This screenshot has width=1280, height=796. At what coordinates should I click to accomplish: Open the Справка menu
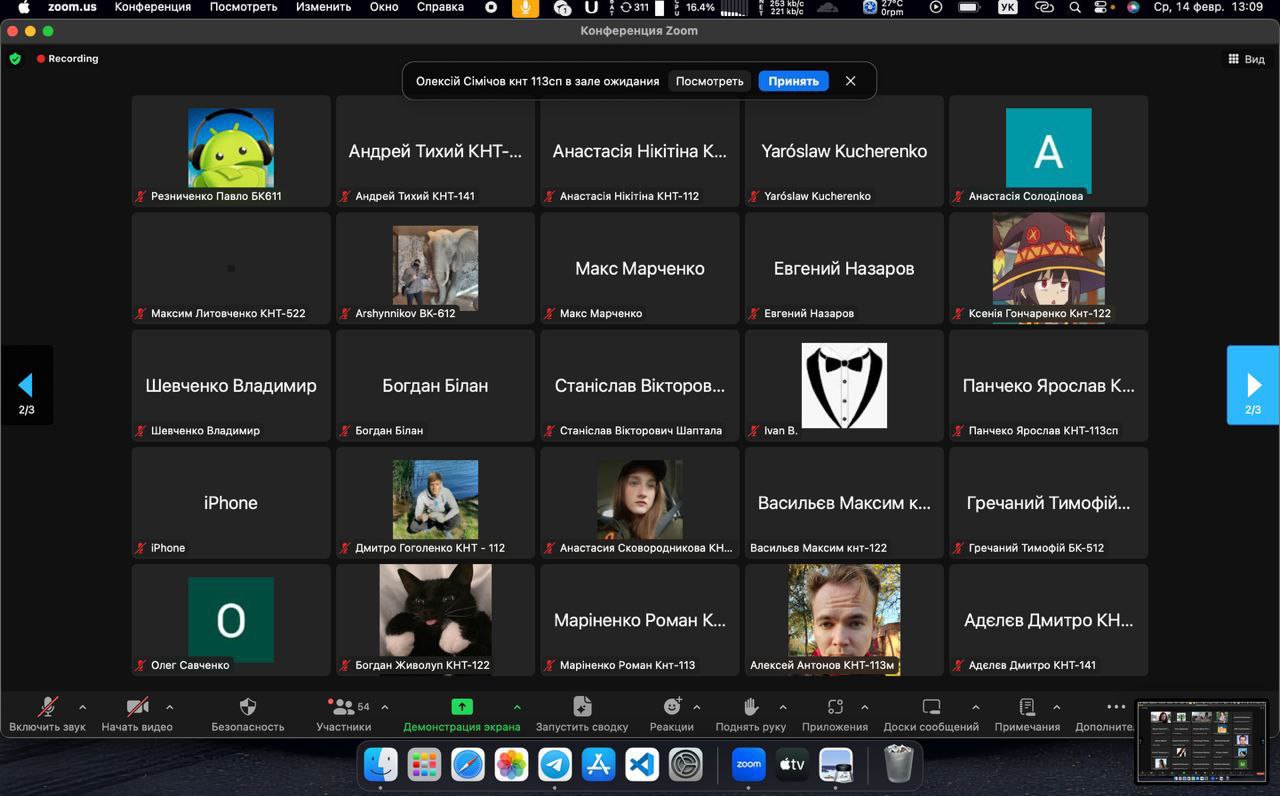click(440, 7)
